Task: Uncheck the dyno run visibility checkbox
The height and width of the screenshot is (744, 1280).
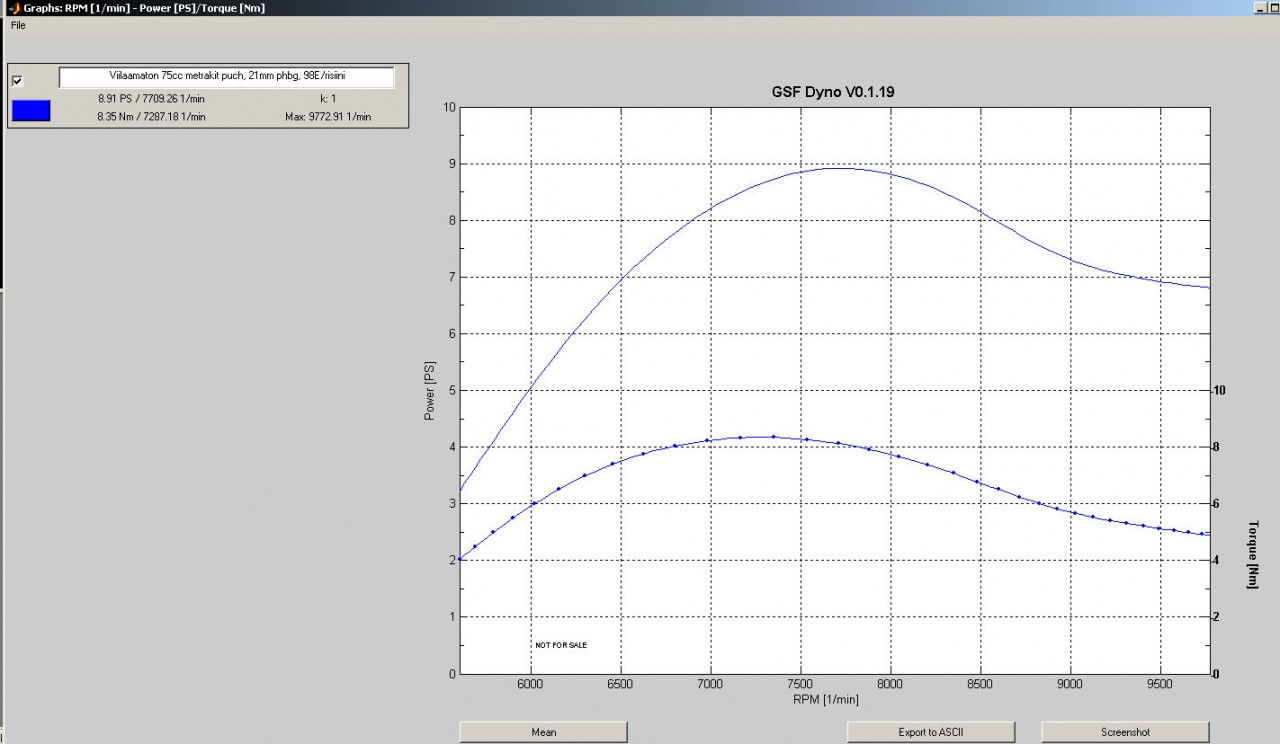Action: pos(17,81)
